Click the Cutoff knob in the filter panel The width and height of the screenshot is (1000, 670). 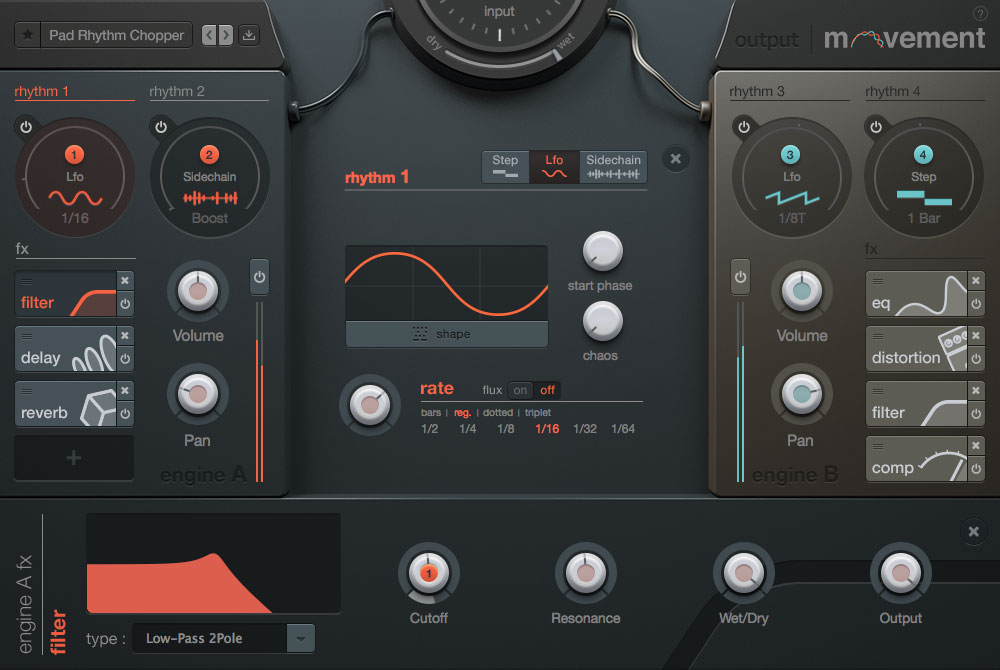429,573
